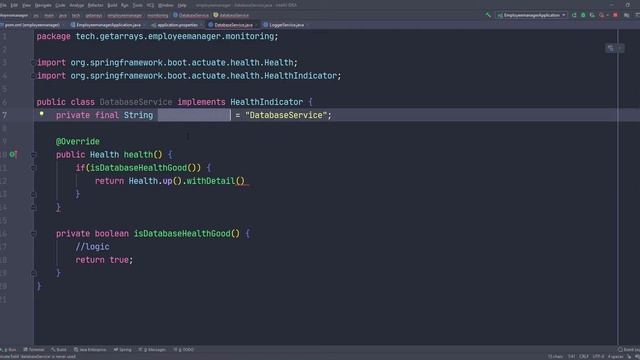The image size is (640, 360).
Task: Click the UTF-8 encoding in status bar
Action: pos(598,357)
